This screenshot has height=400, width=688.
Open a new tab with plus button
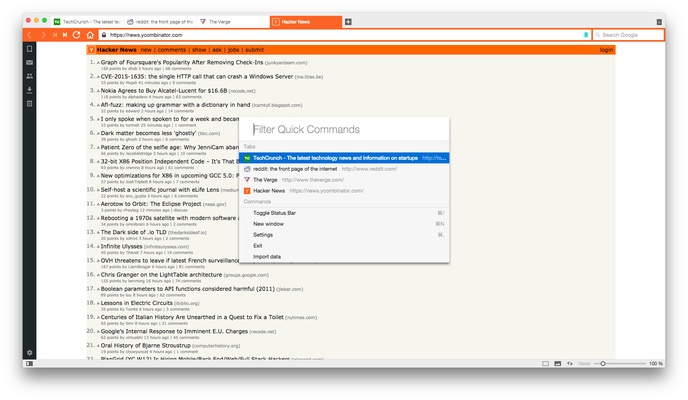tap(348, 21)
